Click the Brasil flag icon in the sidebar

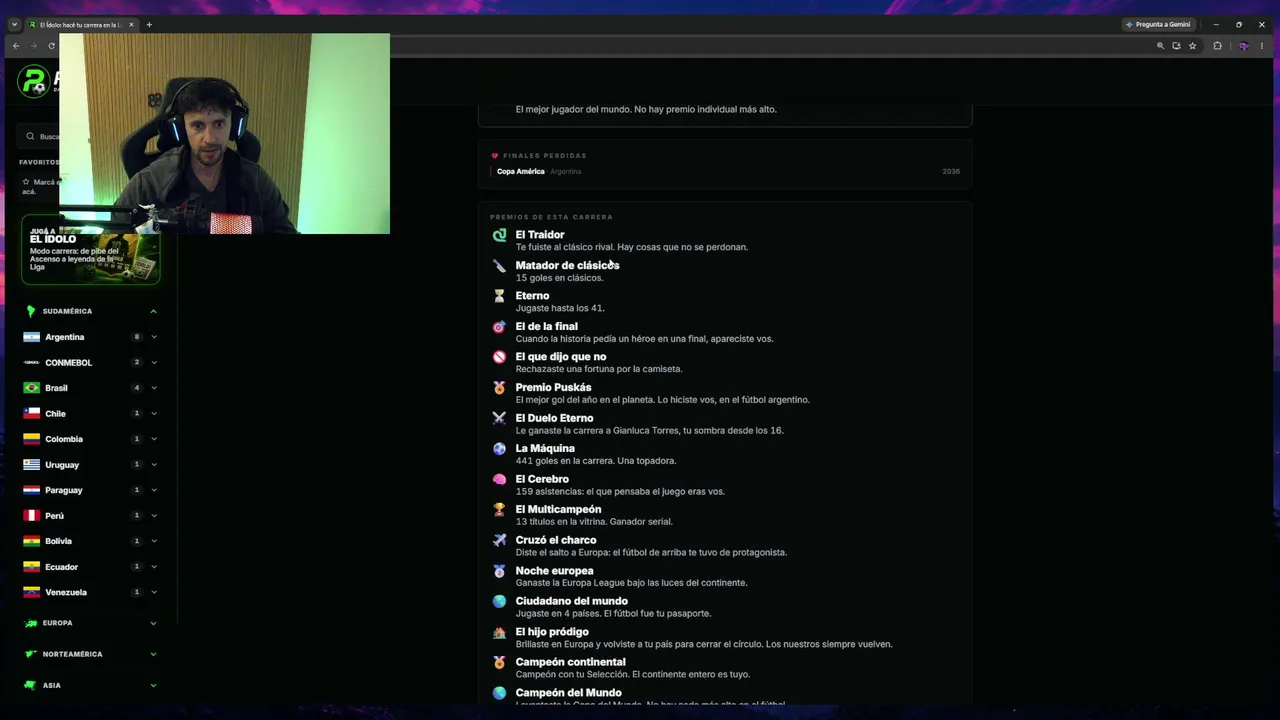tap(31, 388)
